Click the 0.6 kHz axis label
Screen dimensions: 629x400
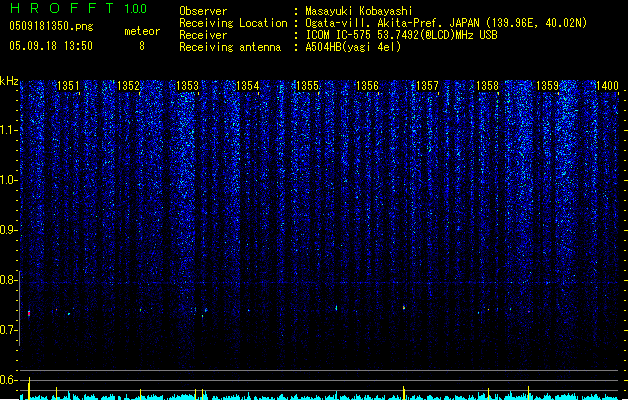coord(8,380)
